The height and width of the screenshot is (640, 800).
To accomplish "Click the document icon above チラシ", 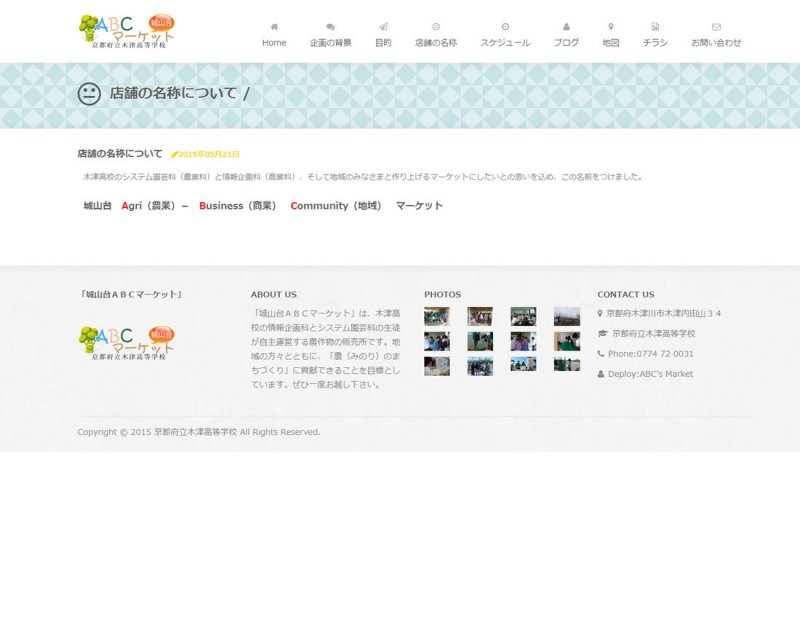I will point(655,27).
